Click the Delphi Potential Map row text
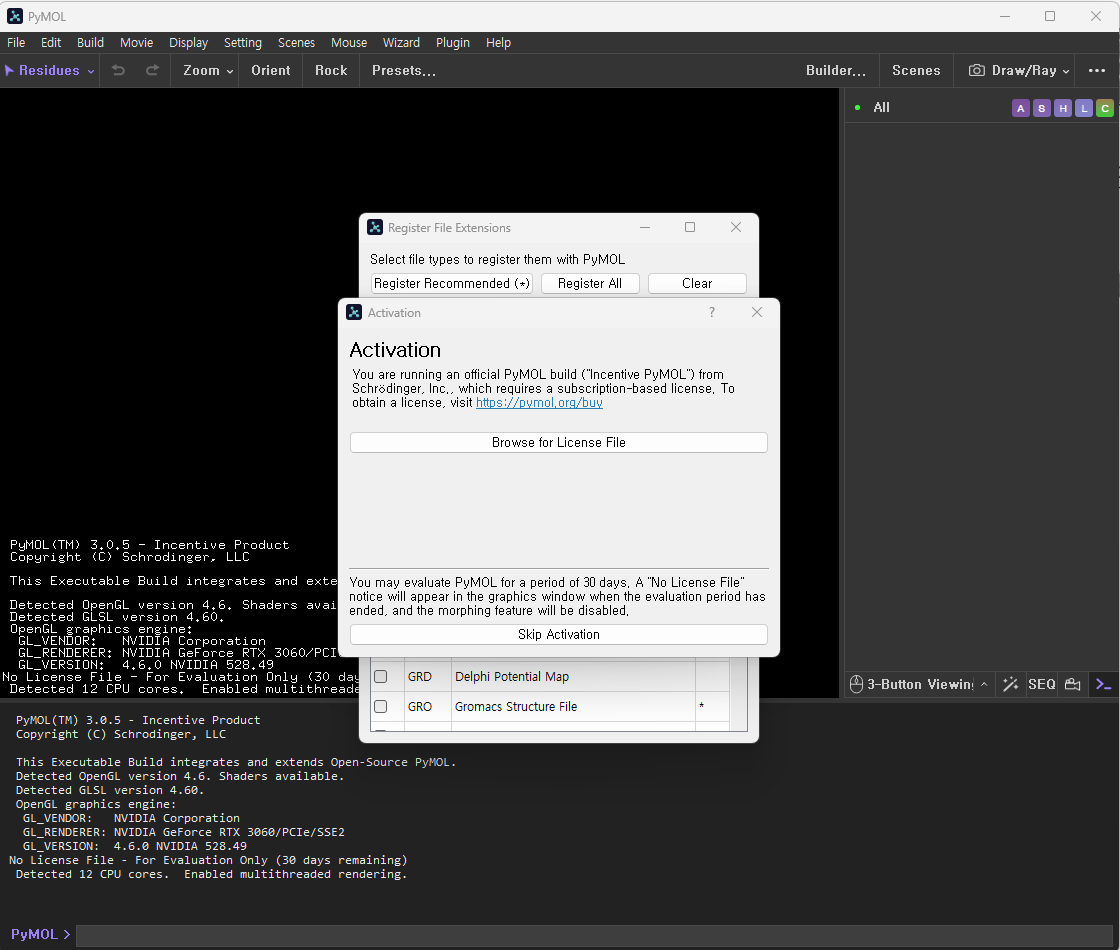Viewport: 1120px width, 950px height. pos(512,676)
